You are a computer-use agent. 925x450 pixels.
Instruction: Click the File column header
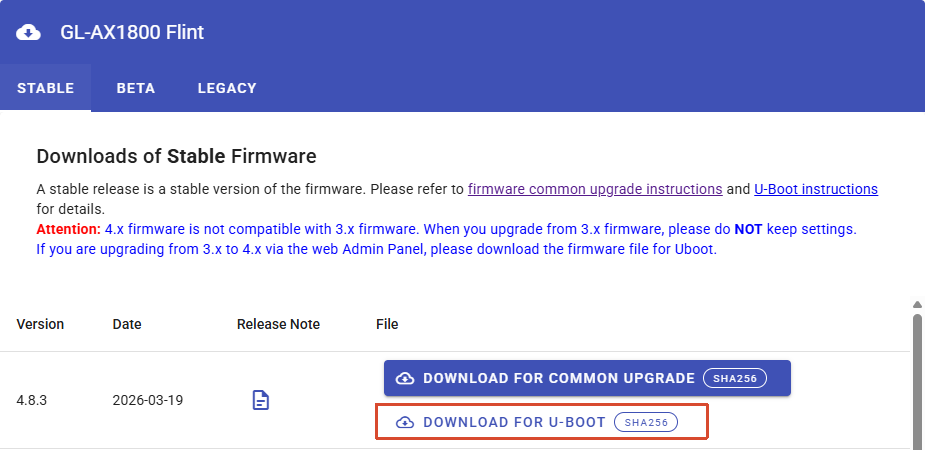pyautogui.click(x=387, y=324)
